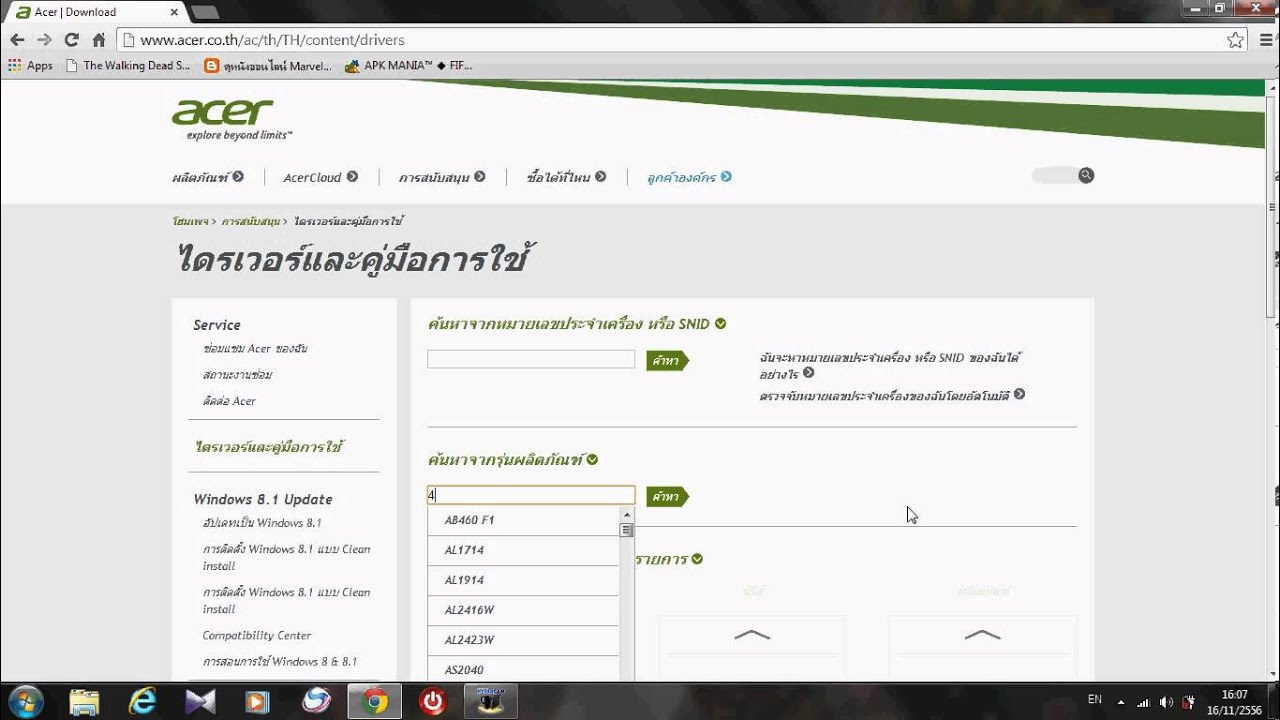
Task: Open the Chrome menu button
Action: (x=1266, y=40)
